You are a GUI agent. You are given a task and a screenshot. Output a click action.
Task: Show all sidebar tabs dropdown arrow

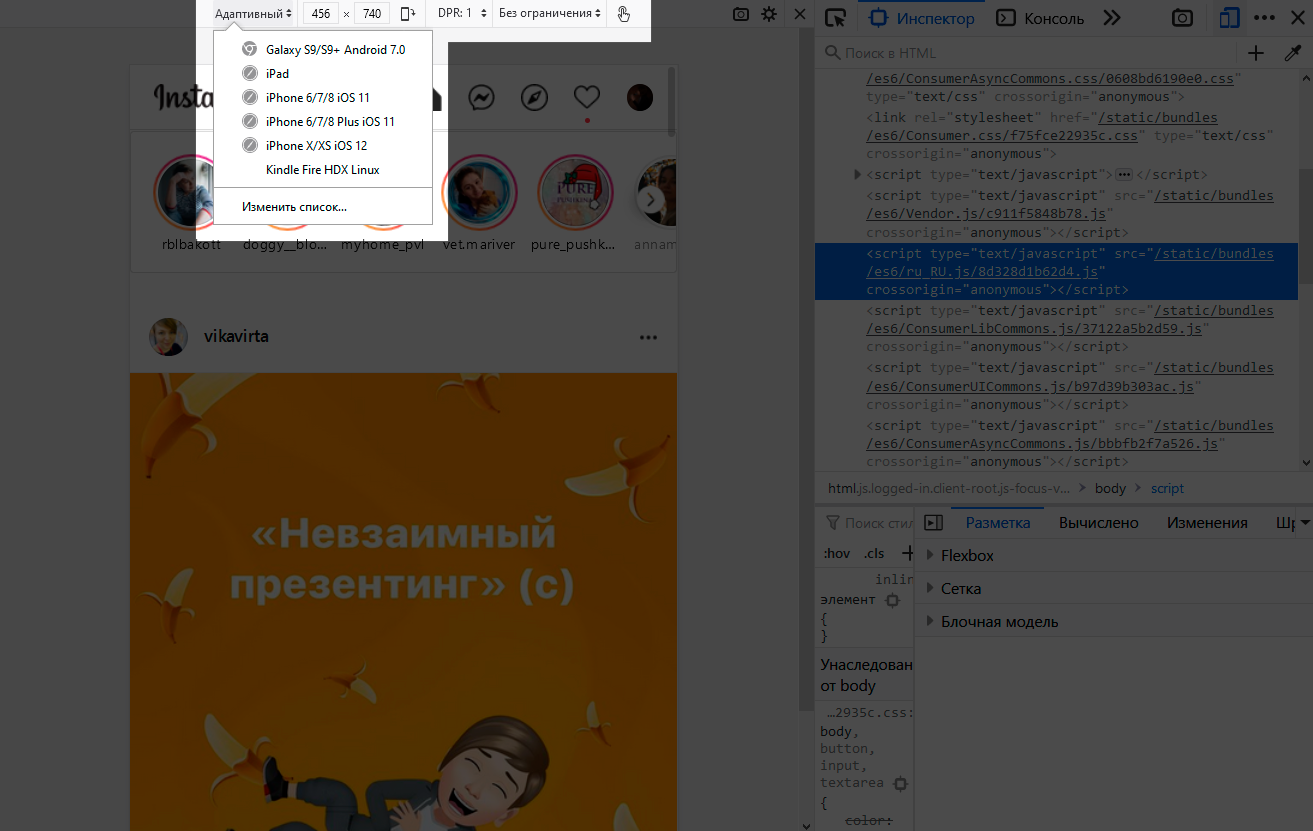pyautogui.click(x=1304, y=522)
